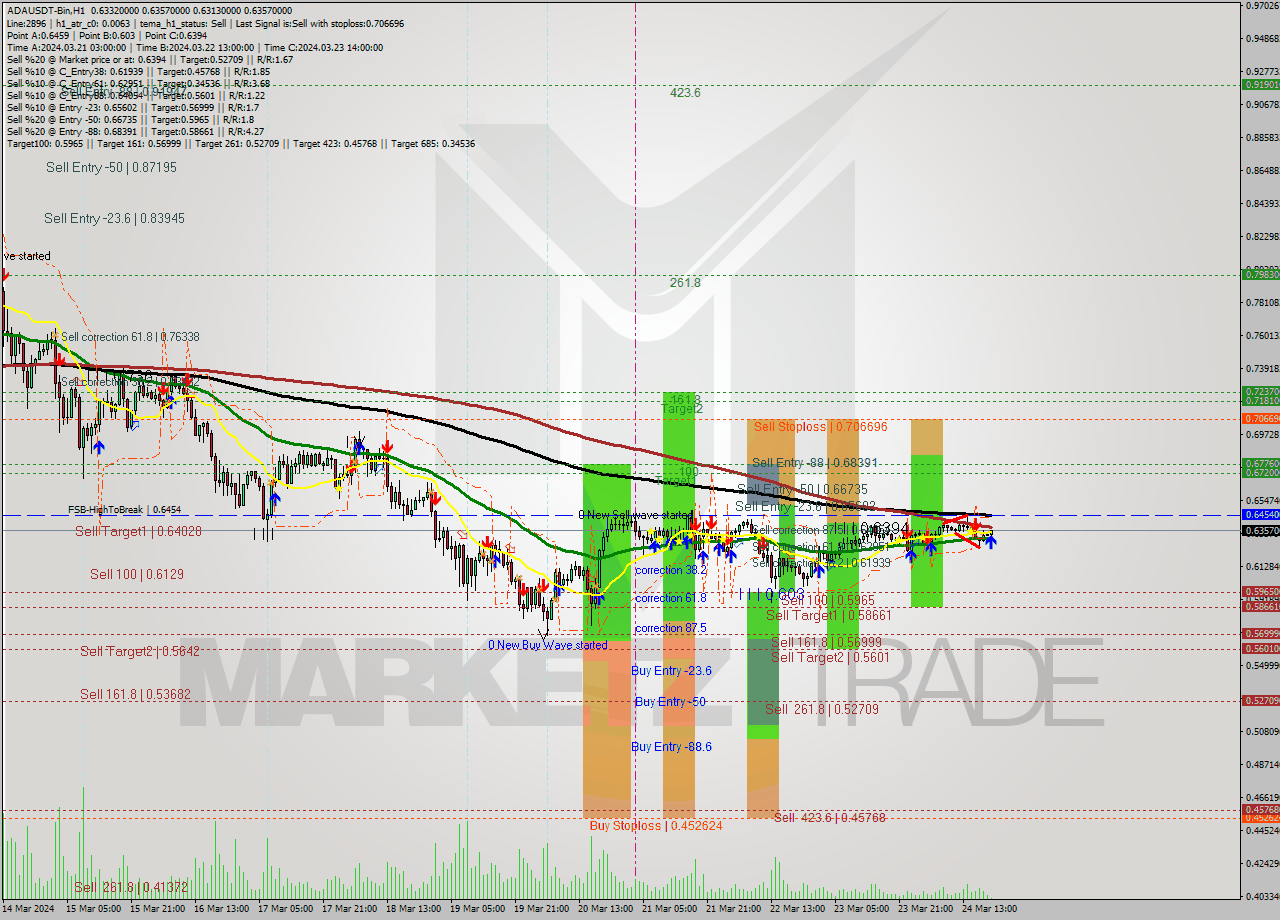Click the blue 0.64540 price axis tag
This screenshot has width=1280, height=920.
click(x=1261, y=514)
